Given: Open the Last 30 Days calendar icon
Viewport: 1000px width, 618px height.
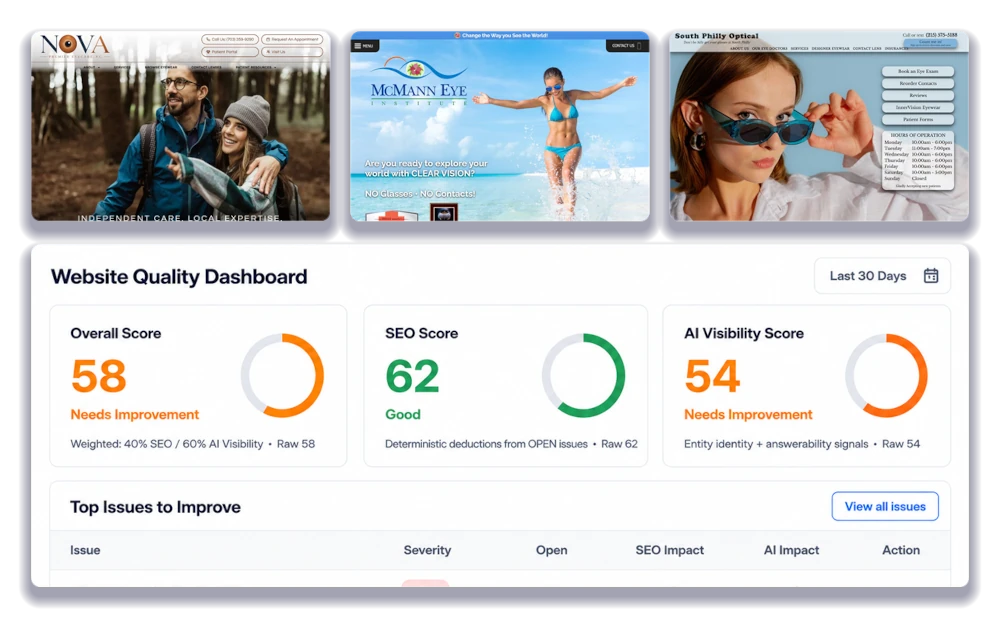Looking at the screenshot, I should point(930,276).
